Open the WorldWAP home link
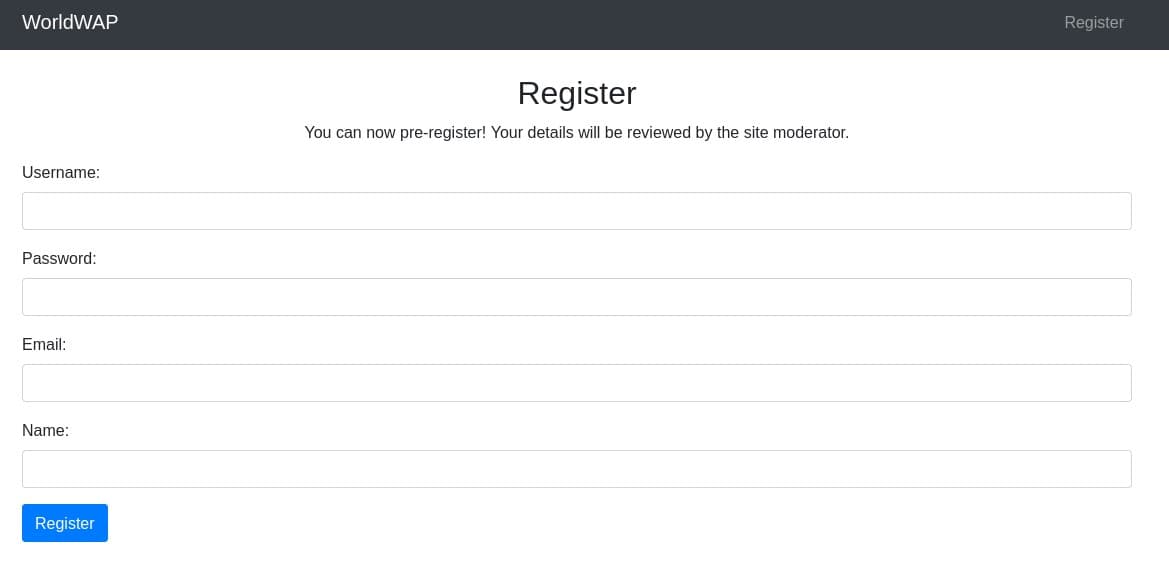Image resolution: width=1169 pixels, height=561 pixels. [70, 22]
